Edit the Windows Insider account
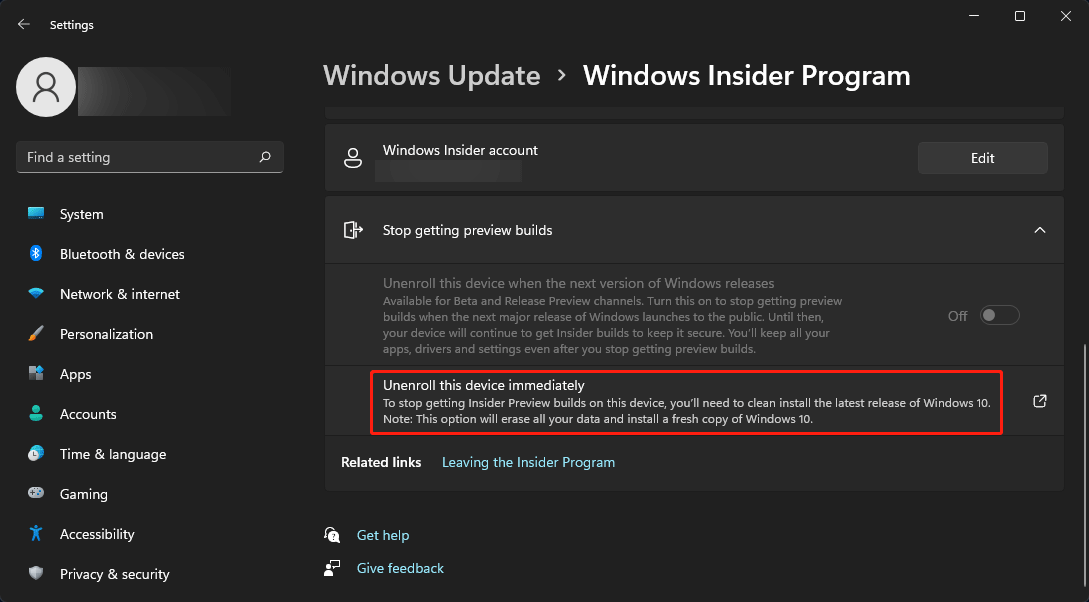 983,158
